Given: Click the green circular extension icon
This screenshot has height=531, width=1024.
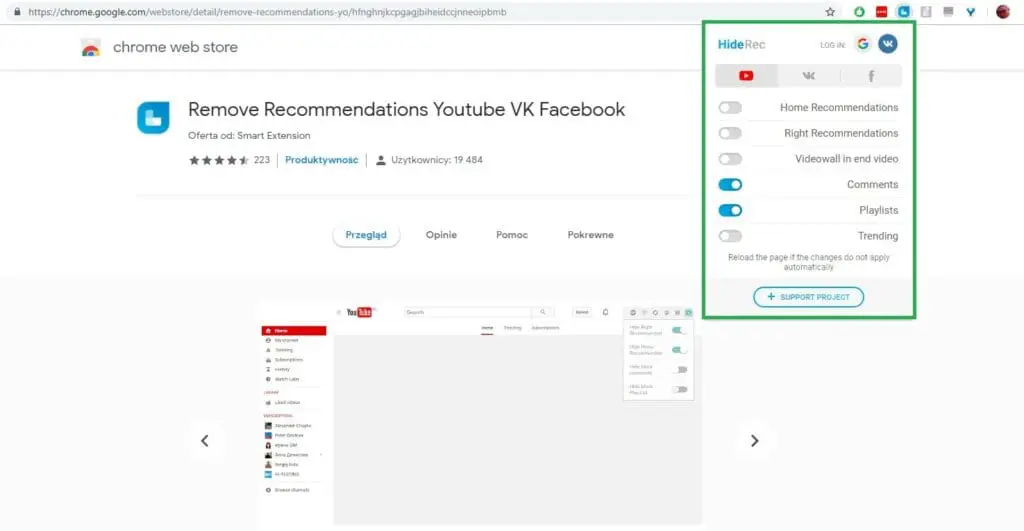Looking at the screenshot, I should click(859, 12).
